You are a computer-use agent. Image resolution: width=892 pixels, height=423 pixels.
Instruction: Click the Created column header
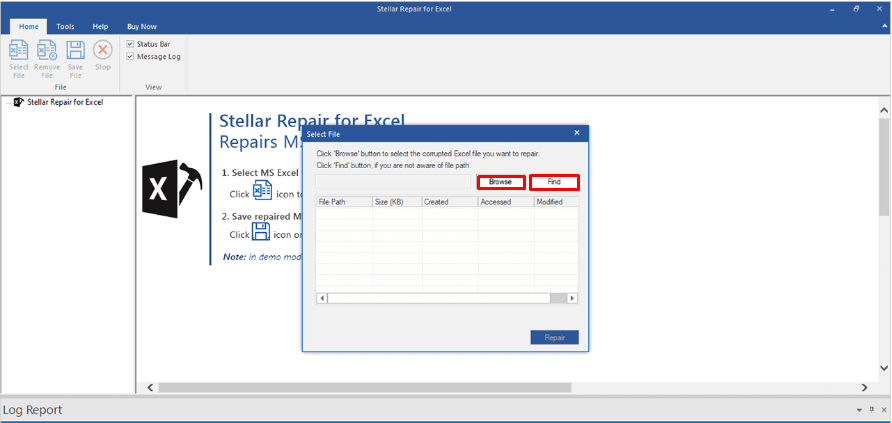tap(450, 202)
